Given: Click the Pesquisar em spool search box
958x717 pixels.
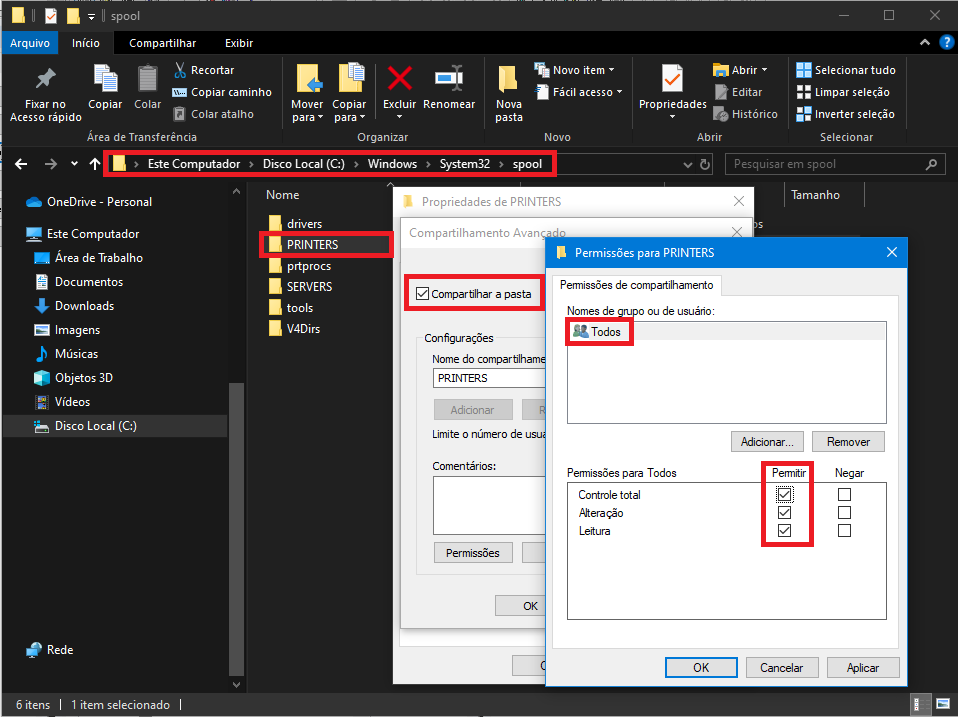Looking at the screenshot, I should tap(835, 164).
